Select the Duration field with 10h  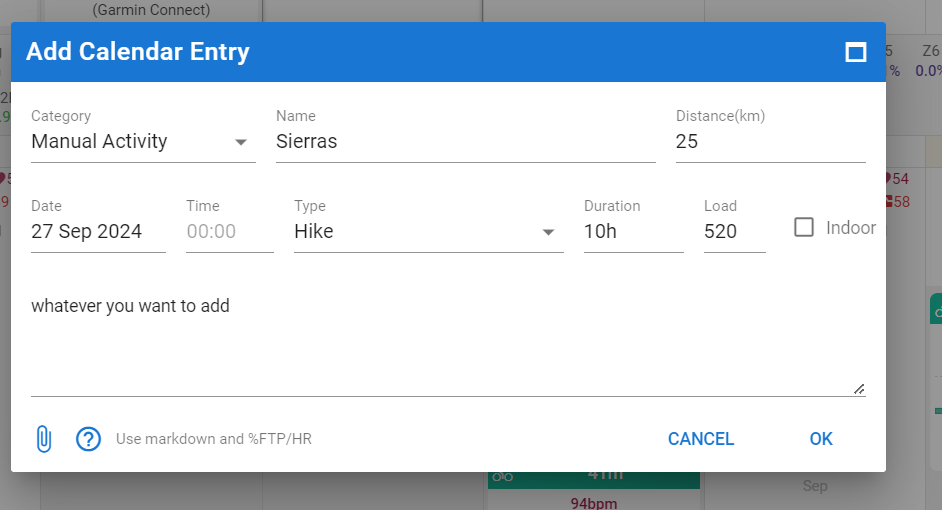[633, 232]
